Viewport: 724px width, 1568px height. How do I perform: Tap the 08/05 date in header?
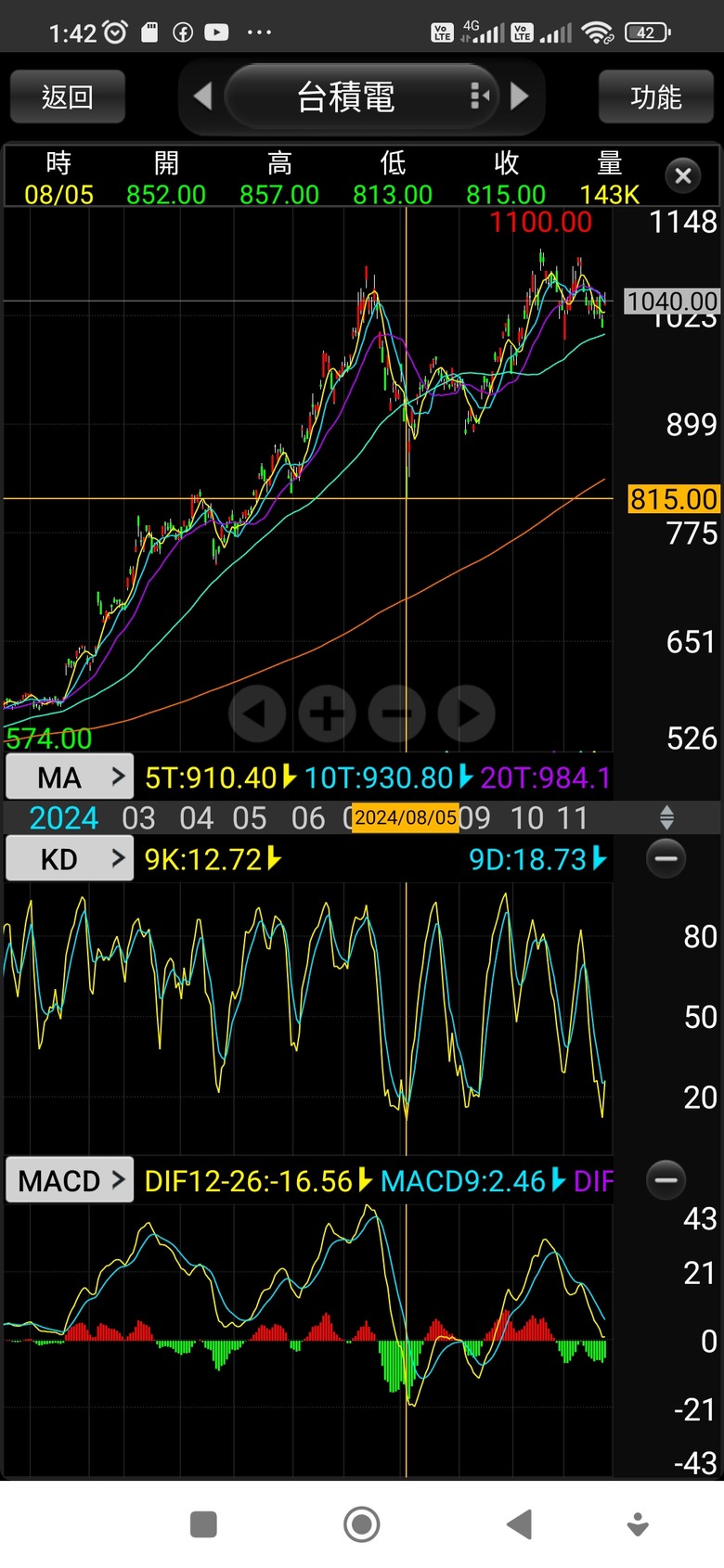[x=58, y=195]
